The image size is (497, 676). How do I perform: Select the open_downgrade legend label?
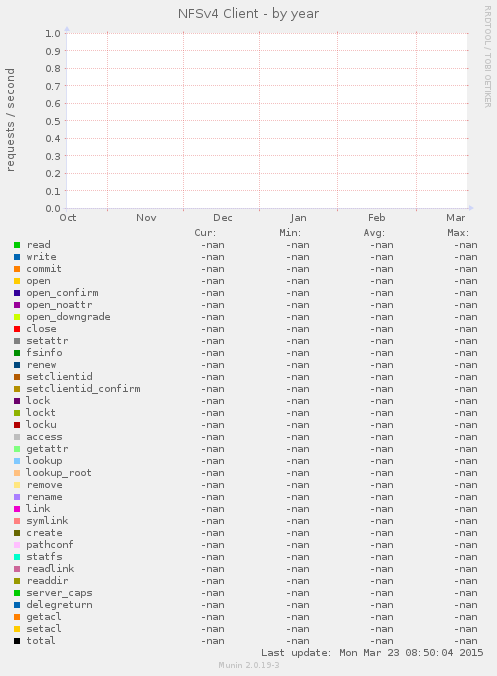coord(68,317)
